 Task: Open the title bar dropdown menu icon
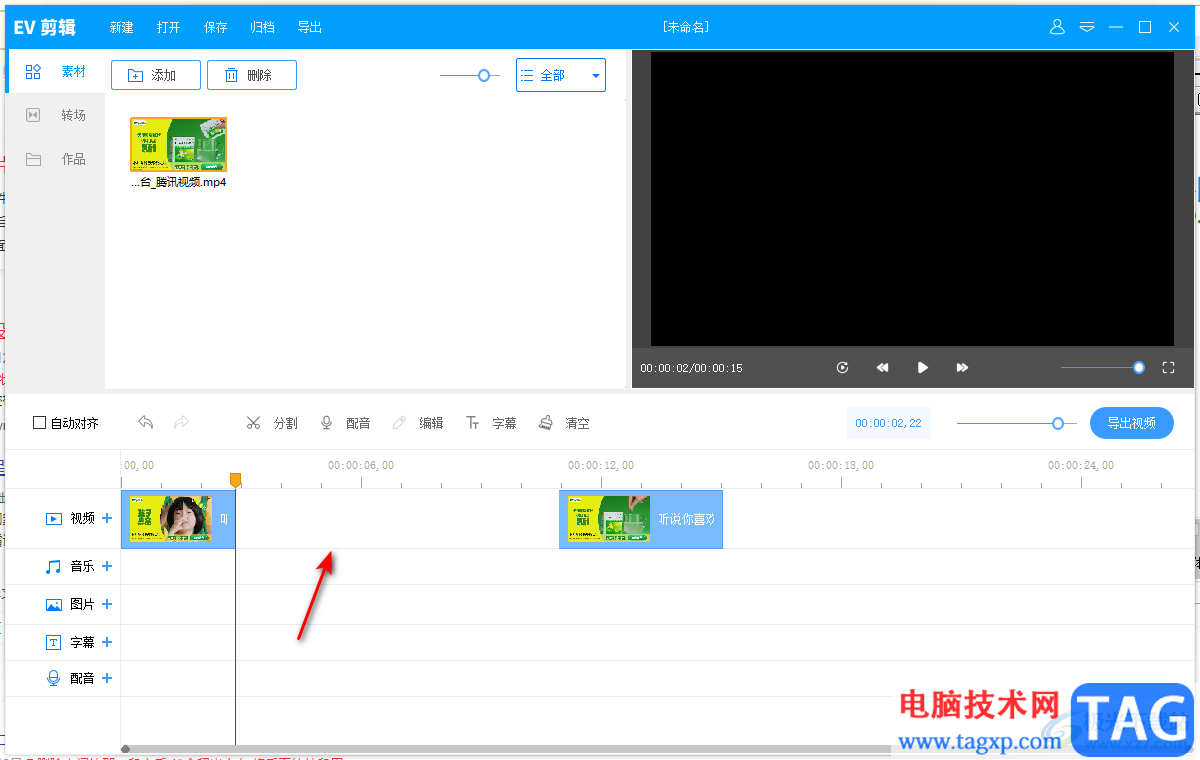click(1087, 27)
